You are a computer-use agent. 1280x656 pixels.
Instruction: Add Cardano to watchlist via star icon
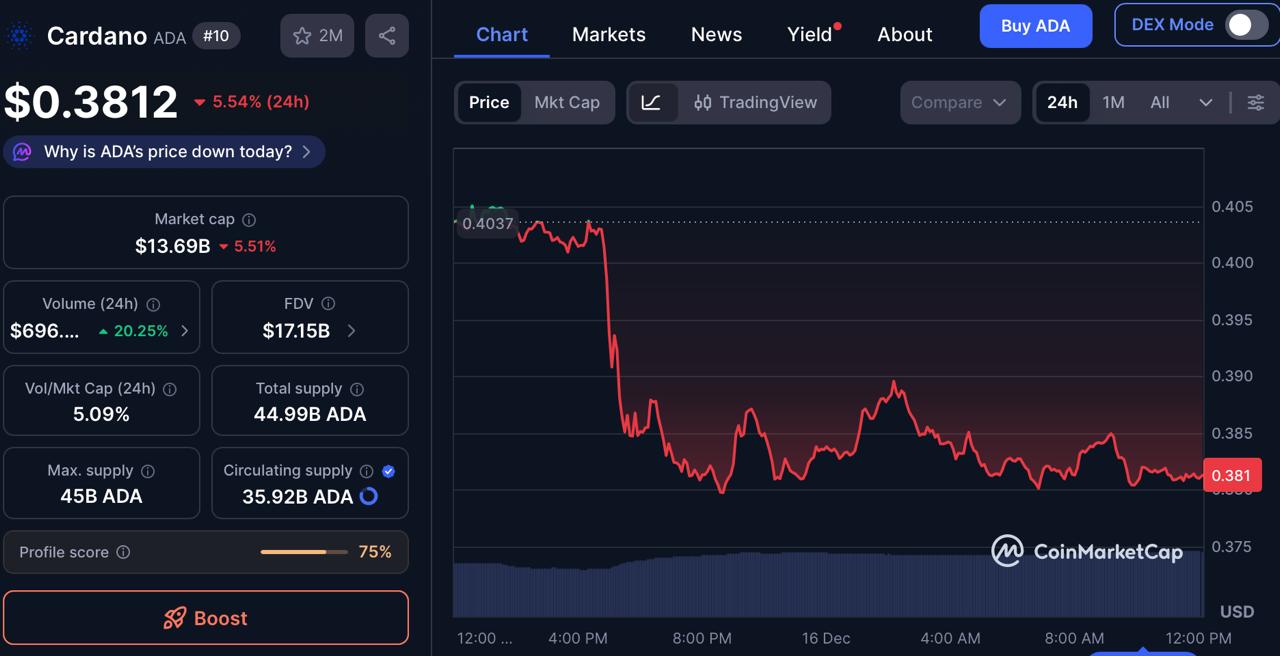pos(300,35)
